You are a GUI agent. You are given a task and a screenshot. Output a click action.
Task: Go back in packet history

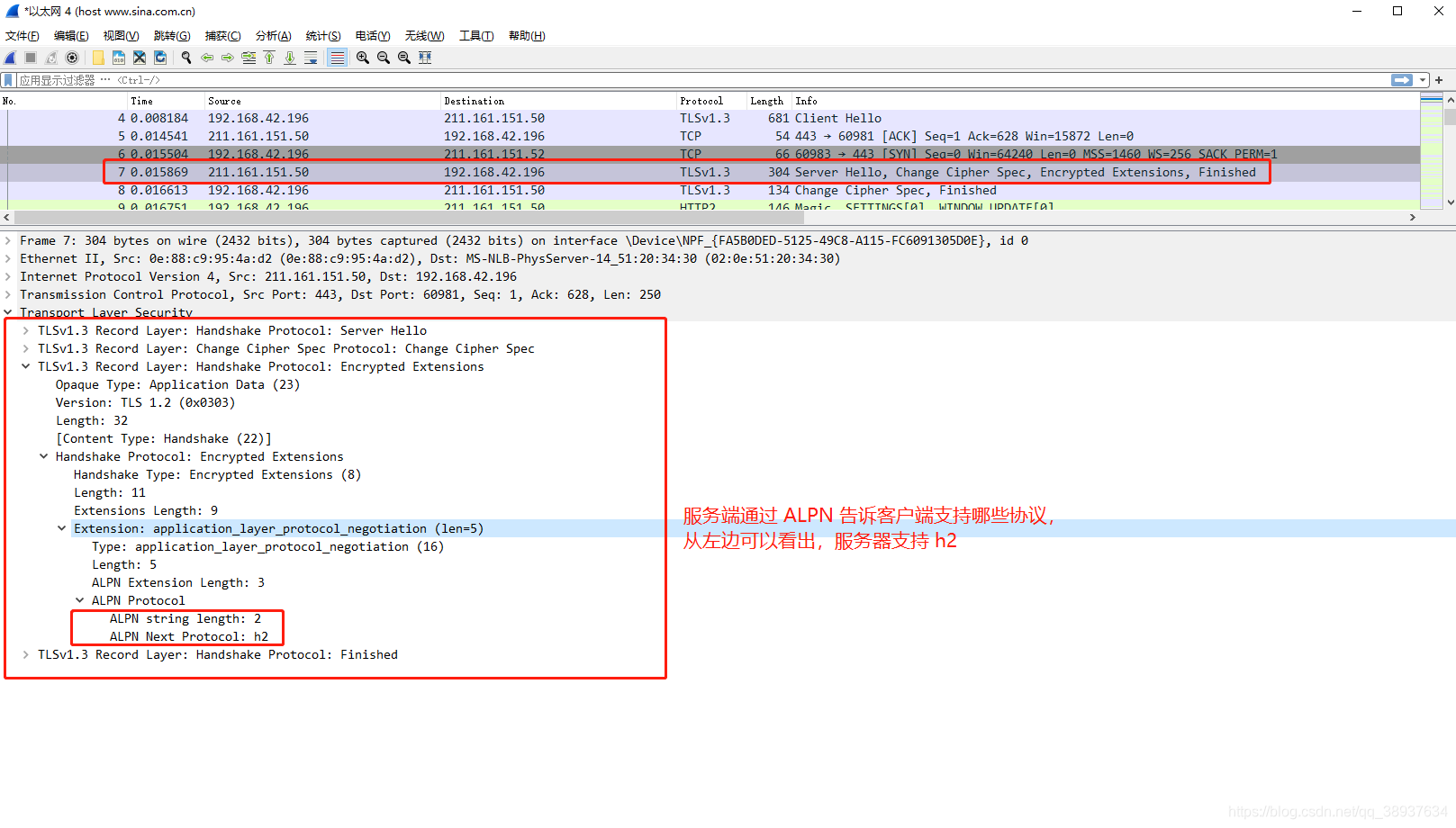(207, 58)
